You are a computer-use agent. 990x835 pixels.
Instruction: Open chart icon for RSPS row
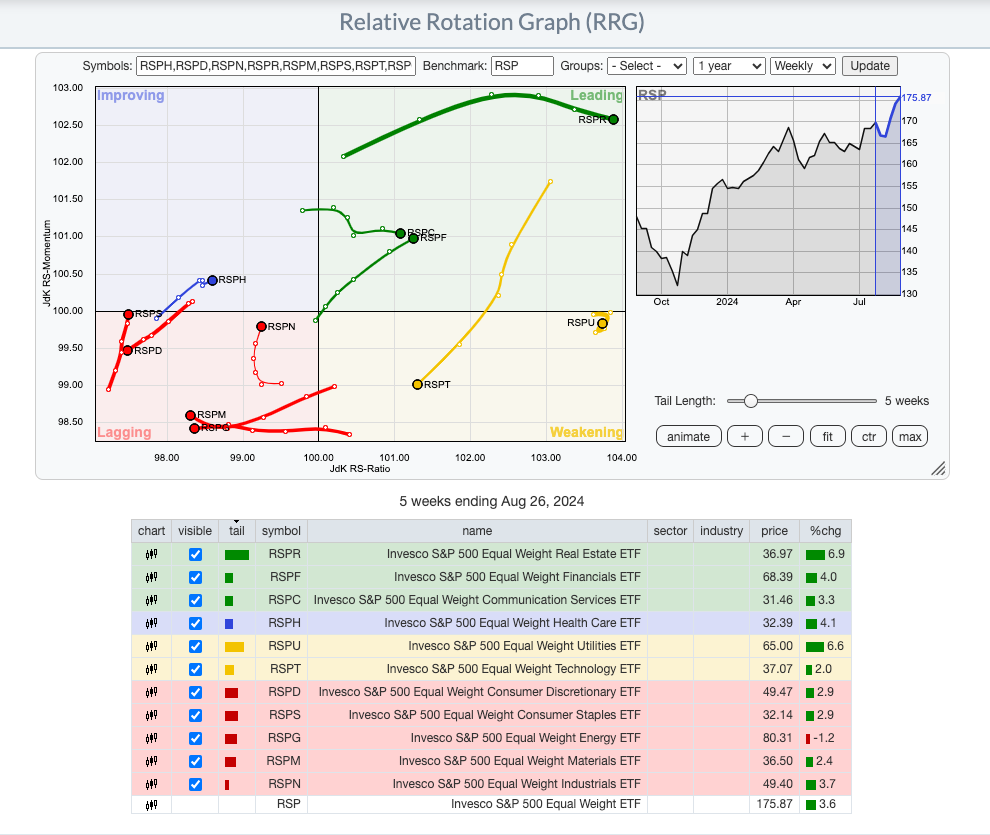[x=152, y=715]
